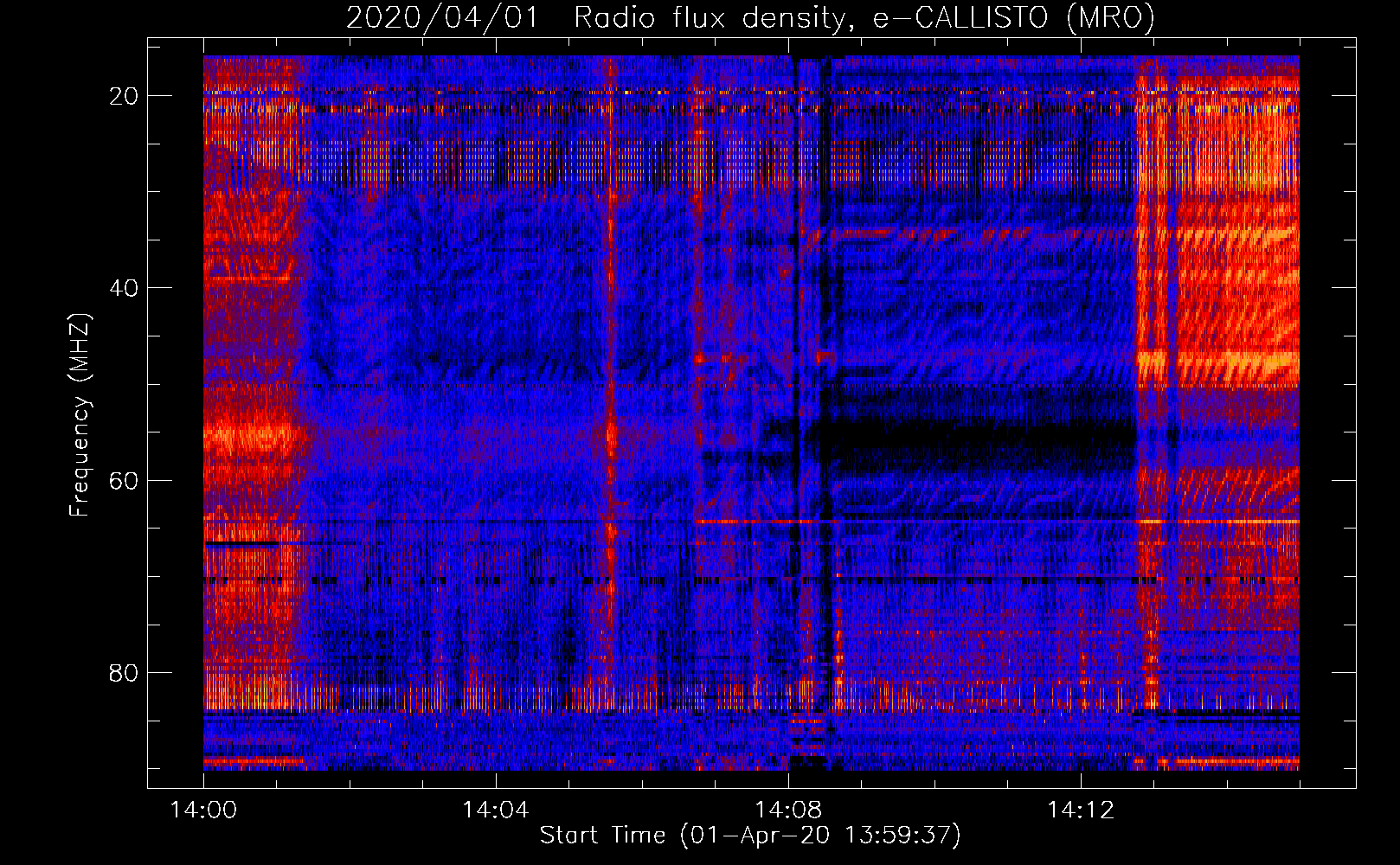Screen dimensions: 1400x865
Task: Click the '14:00' time tick label
Action: (x=203, y=811)
